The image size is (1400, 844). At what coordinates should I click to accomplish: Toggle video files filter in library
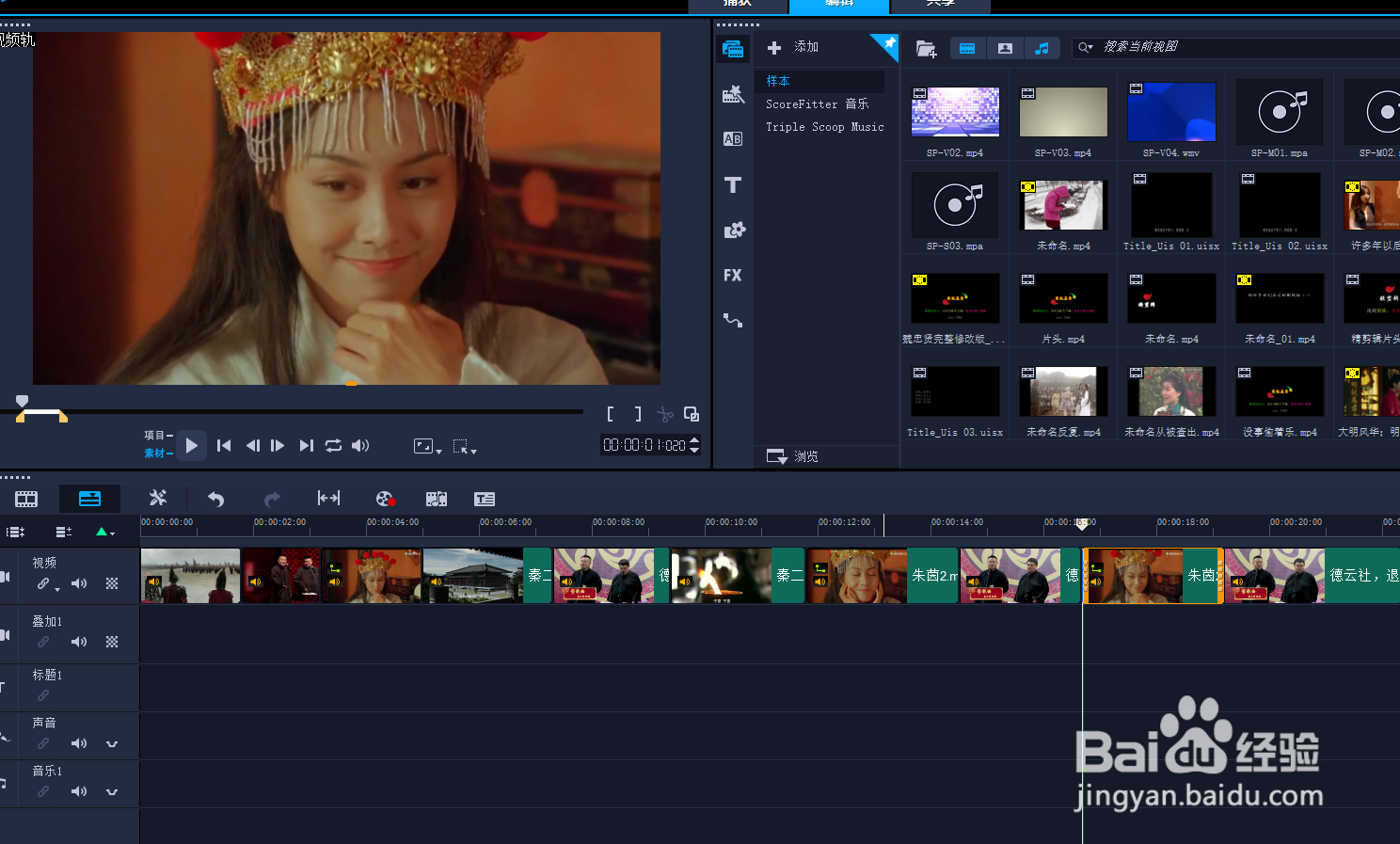click(967, 48)
